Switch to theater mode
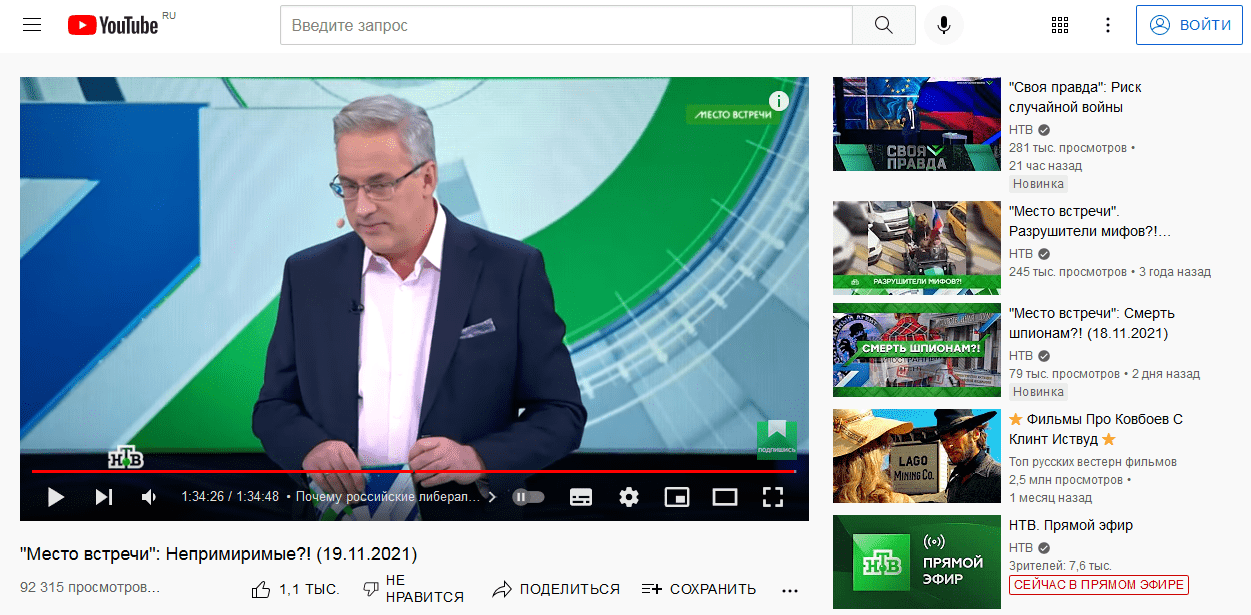 tap(724, 496)
